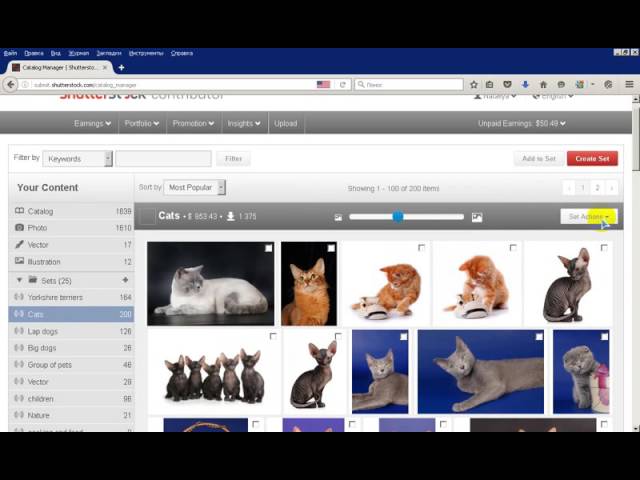
Task: Open Set Actions dropdown
Action: (x=589, y=217)
